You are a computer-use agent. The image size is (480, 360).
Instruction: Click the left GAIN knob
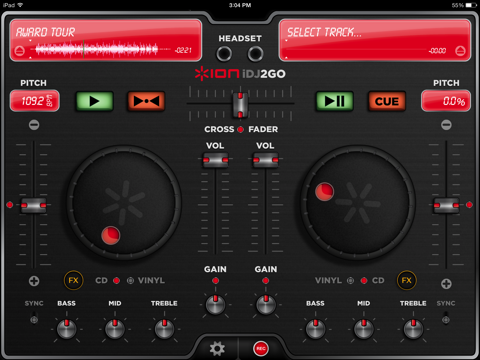click(x=215, y=305)
